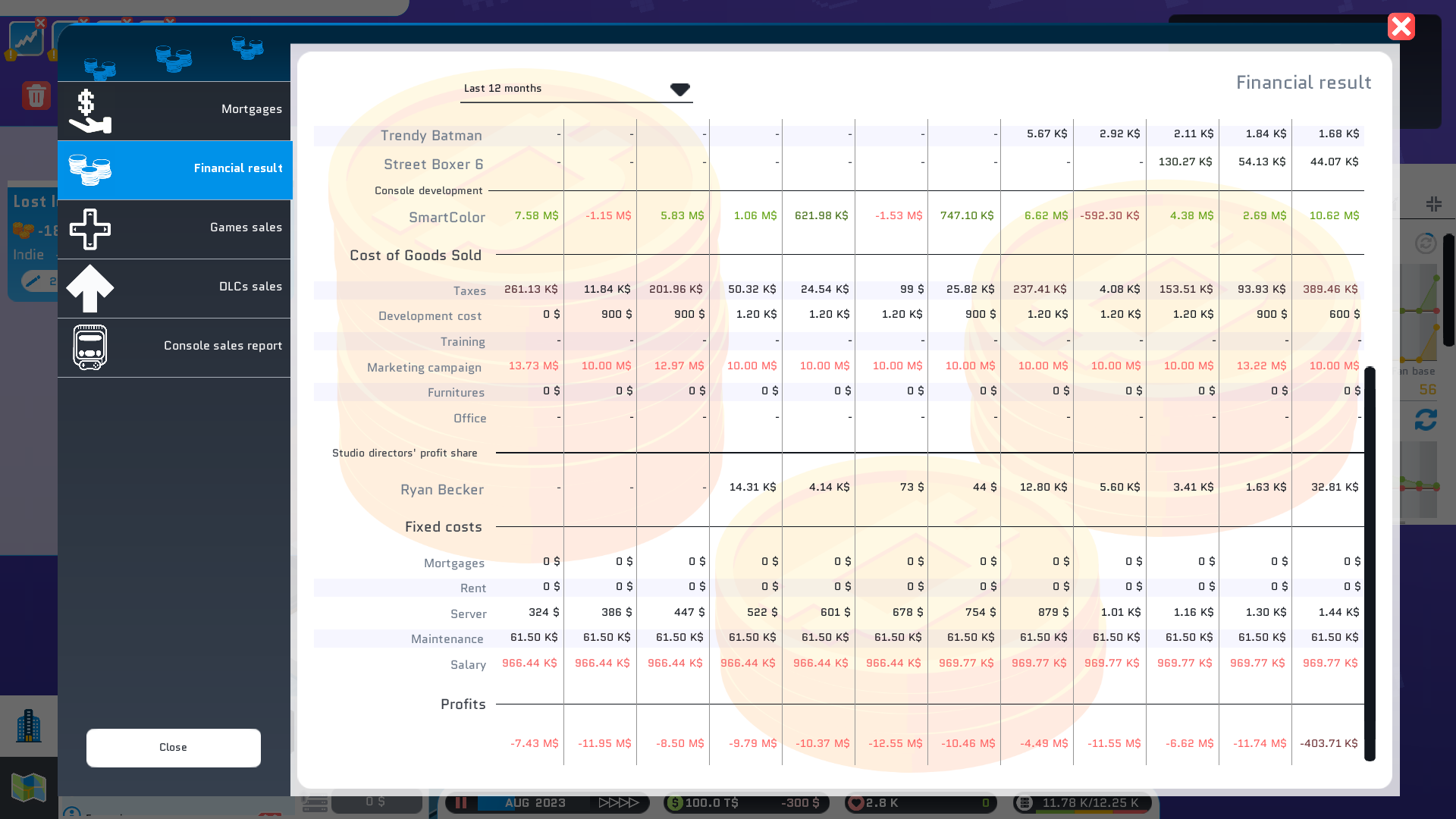Click the red trash can icon
Viewport: 1456px width, 819px height.
click(x=36, y=96)
